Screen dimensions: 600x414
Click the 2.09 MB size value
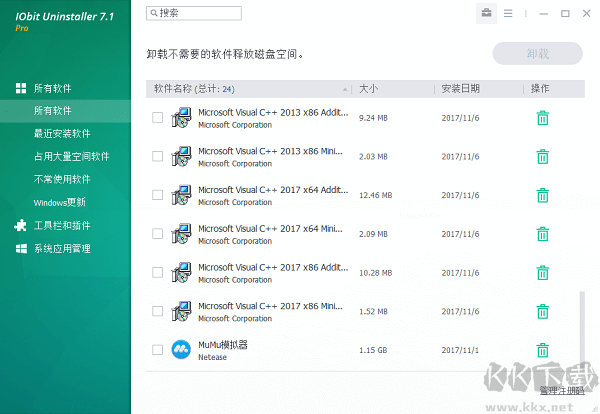click(x=373, y=234)
